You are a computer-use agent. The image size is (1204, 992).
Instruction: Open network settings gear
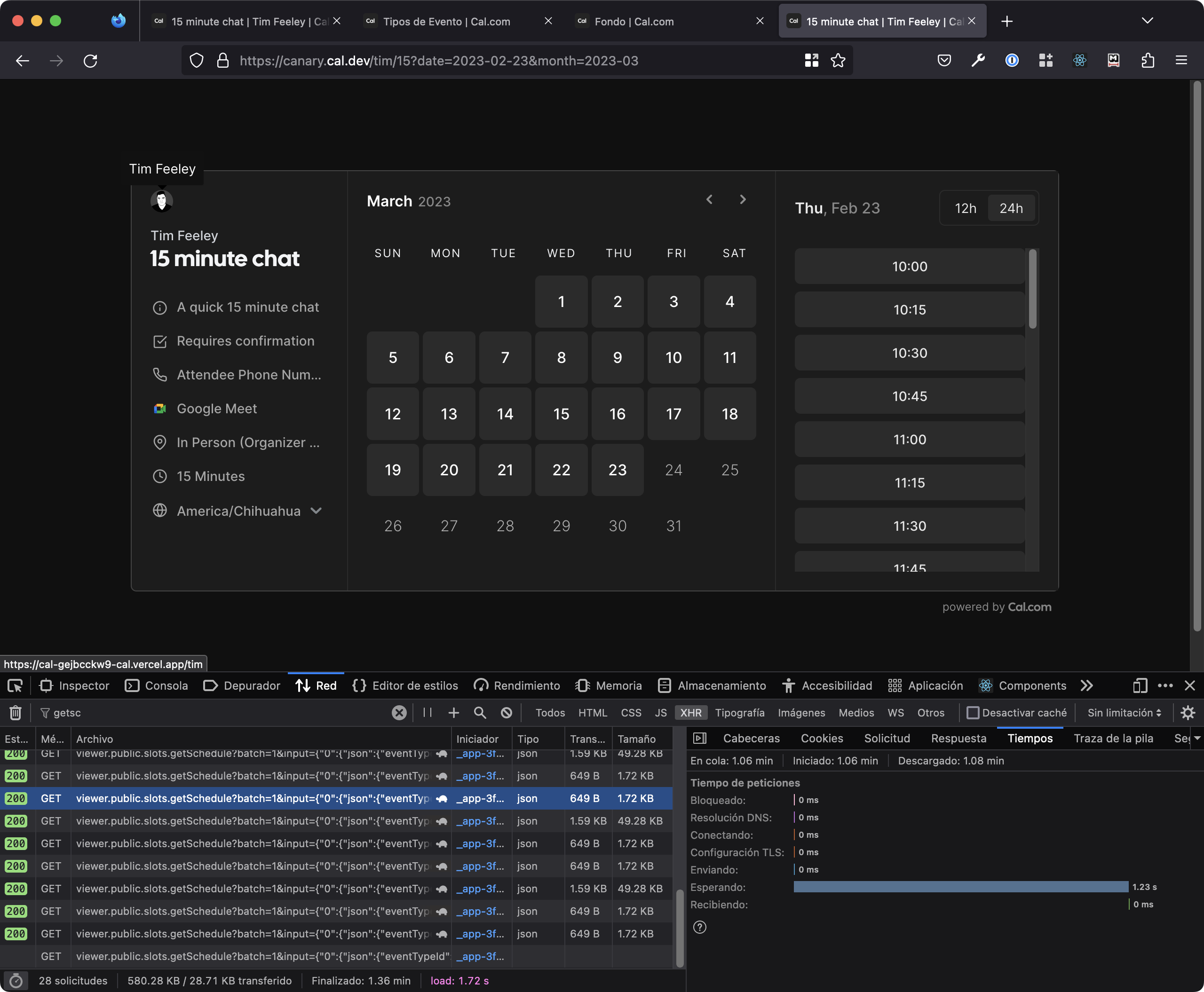(x=1188, y=713)
